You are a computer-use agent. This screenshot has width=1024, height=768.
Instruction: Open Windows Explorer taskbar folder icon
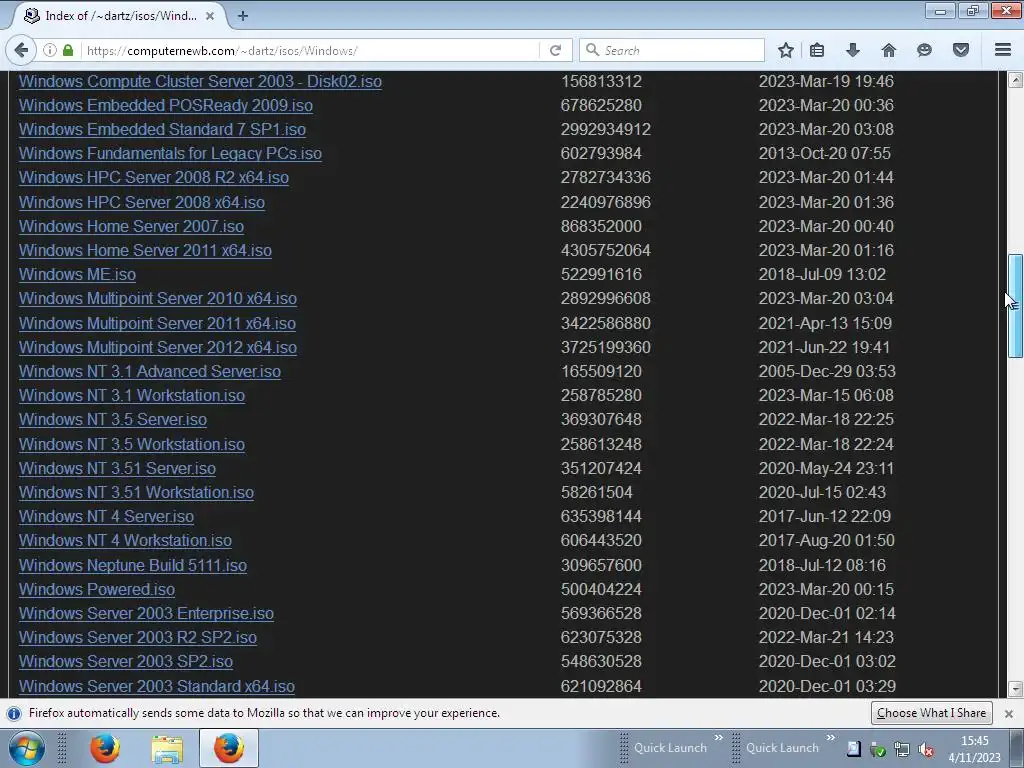167,749
